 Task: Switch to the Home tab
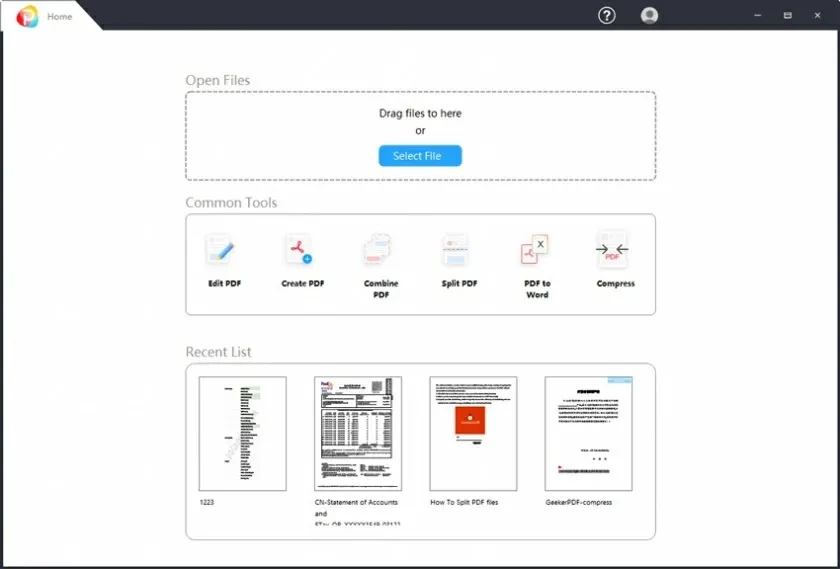(59, 17)
